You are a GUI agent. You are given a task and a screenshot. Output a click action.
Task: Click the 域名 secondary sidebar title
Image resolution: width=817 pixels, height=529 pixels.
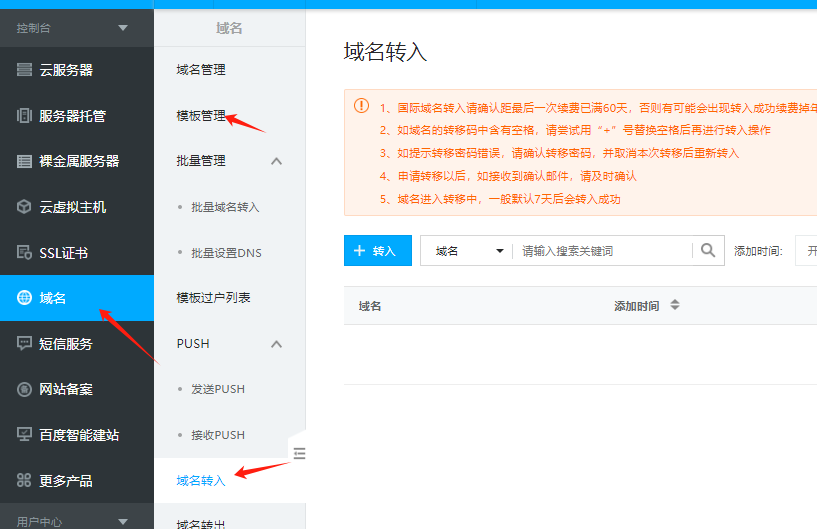point(229,28)
